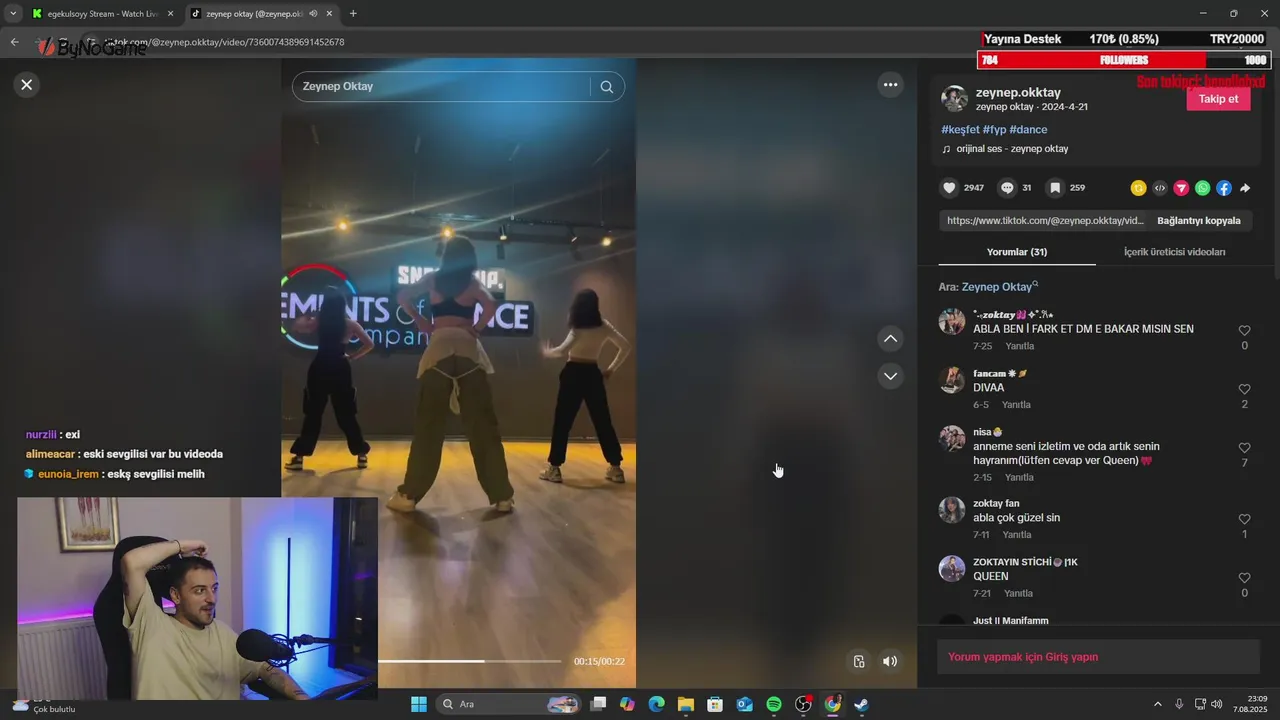The image size is (1280, 720).
Task: Show hidden system tray icons chevron
Action: (x=1158, y=704)
